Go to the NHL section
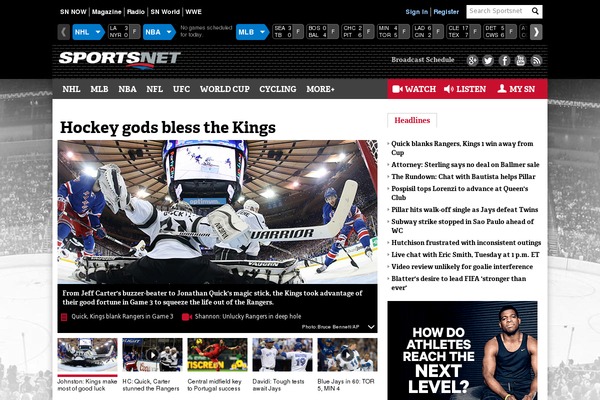 pos(71,89)
